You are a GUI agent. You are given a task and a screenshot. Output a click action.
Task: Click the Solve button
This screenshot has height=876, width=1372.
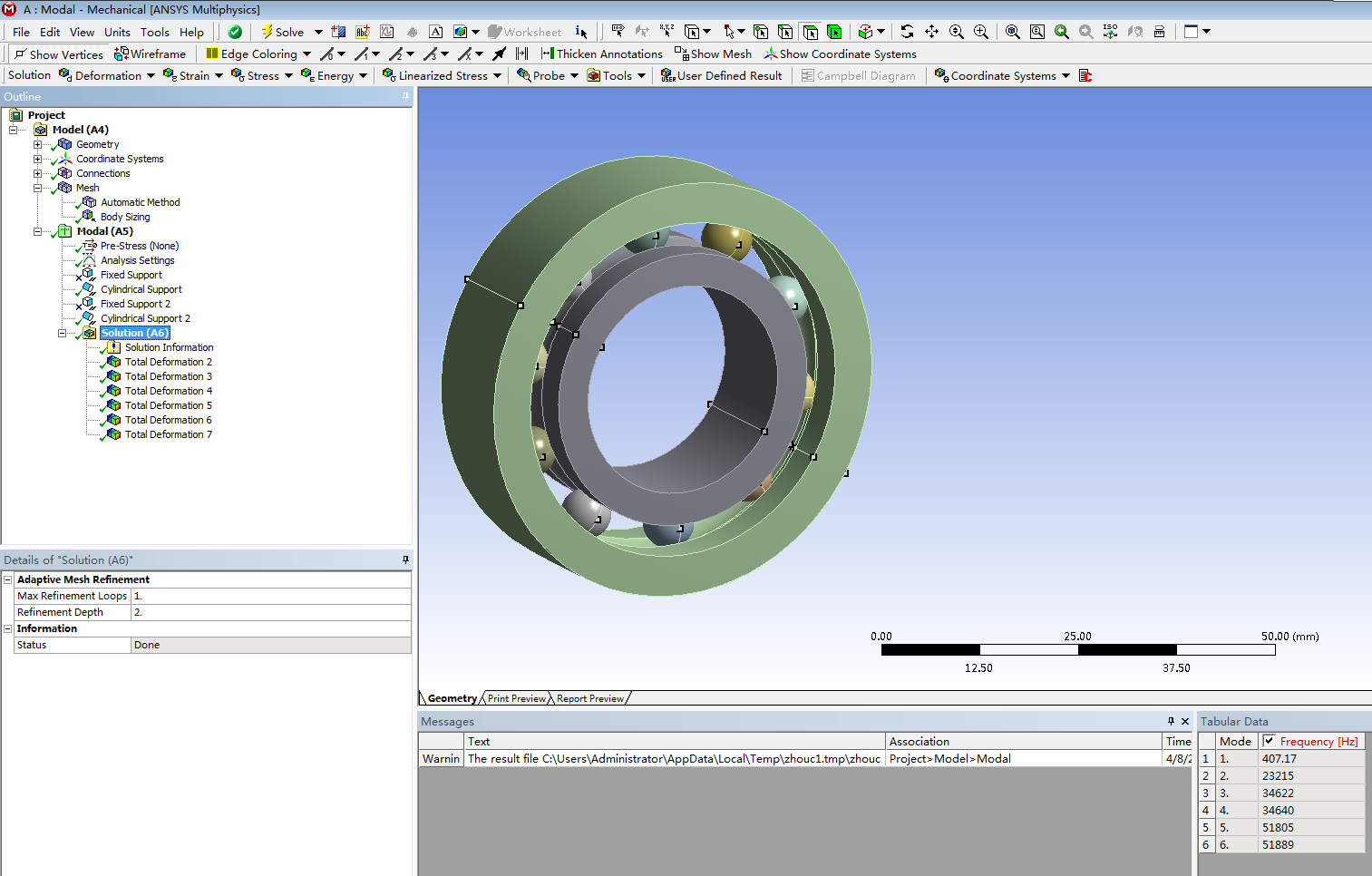click(x=282, y=32)
